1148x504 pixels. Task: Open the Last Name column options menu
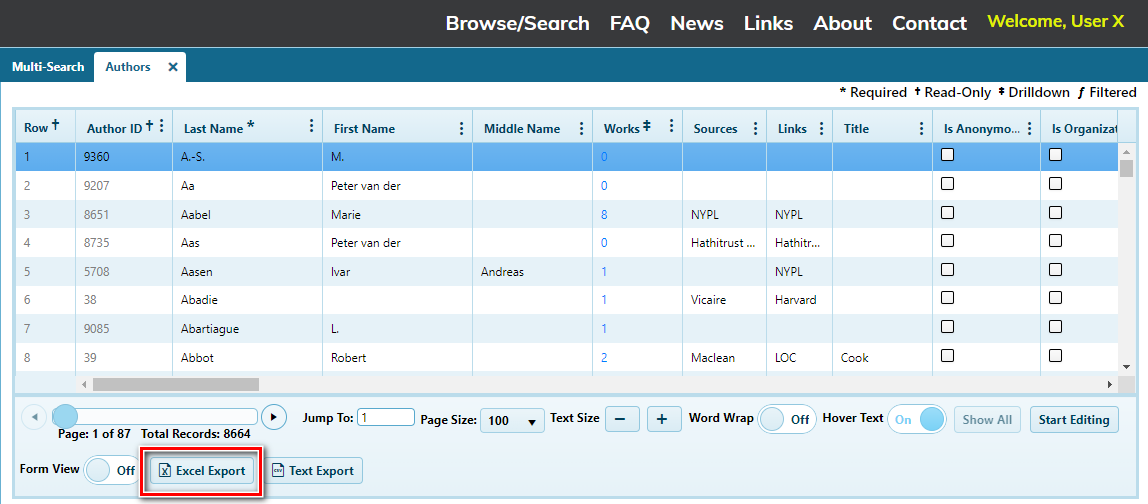(311, 127)
